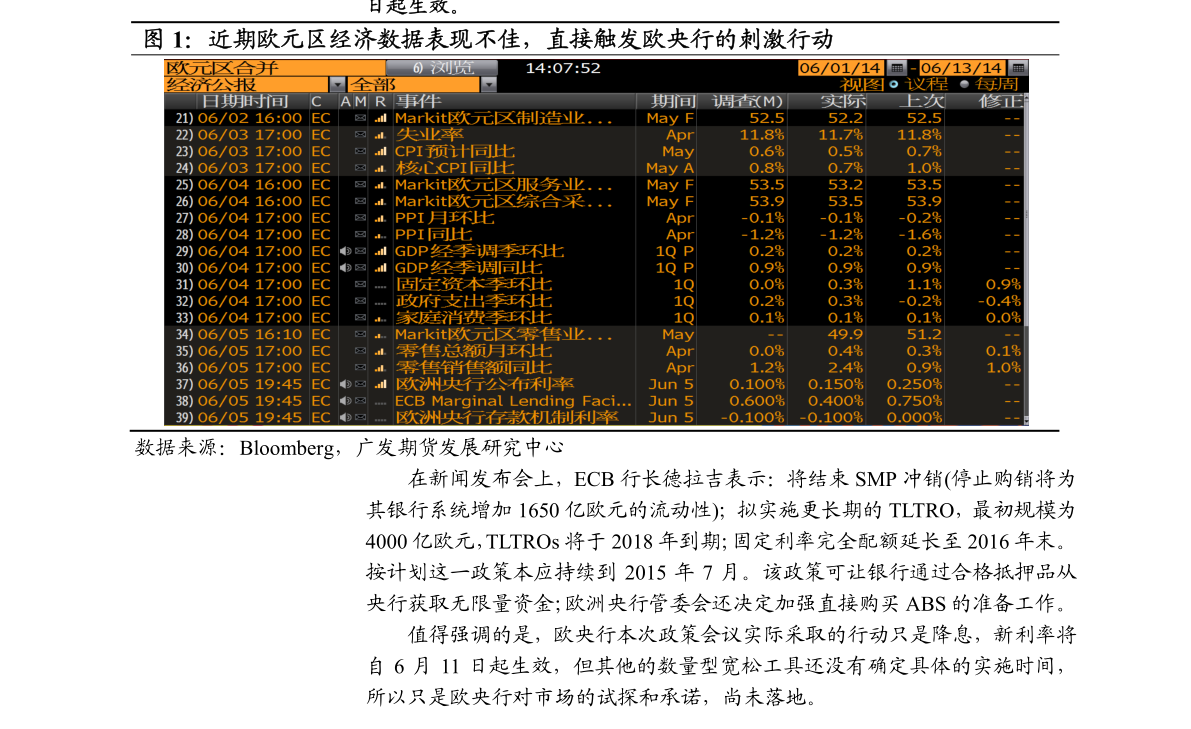Click the events table vertical scrollbar
The height and width of the screenshot is (729, 1191).
[x=1026, y=259]
